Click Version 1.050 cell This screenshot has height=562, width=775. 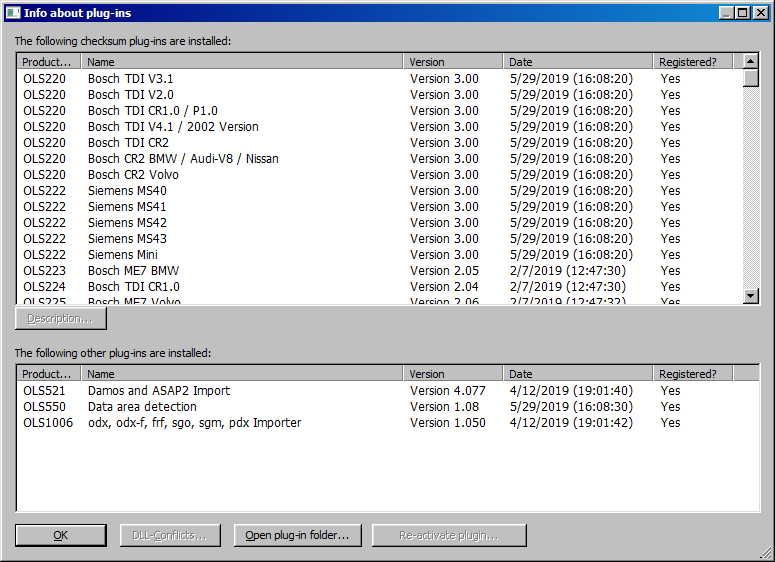click(448, 423)
